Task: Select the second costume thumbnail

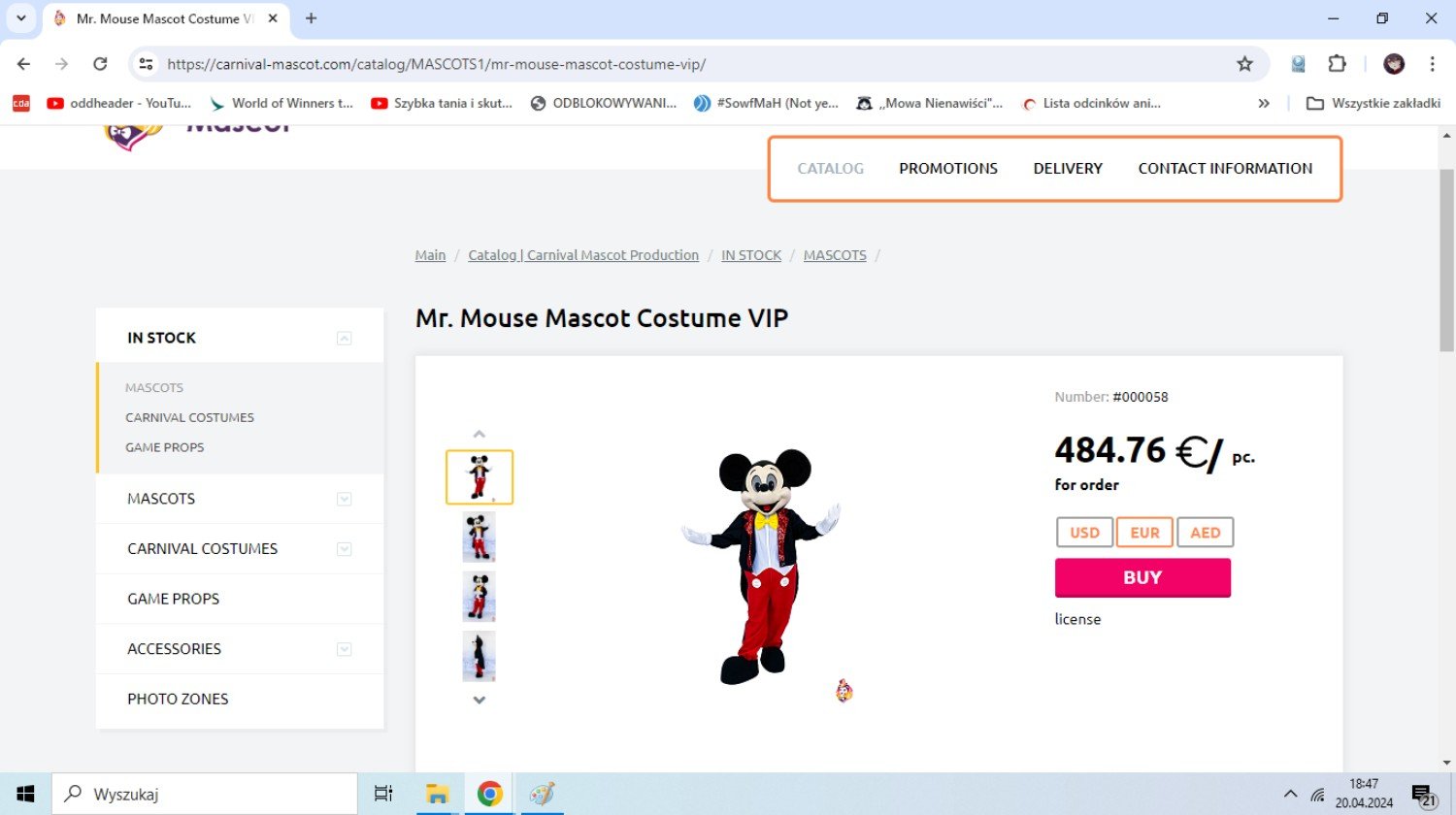Action: (x=480, y=538)
